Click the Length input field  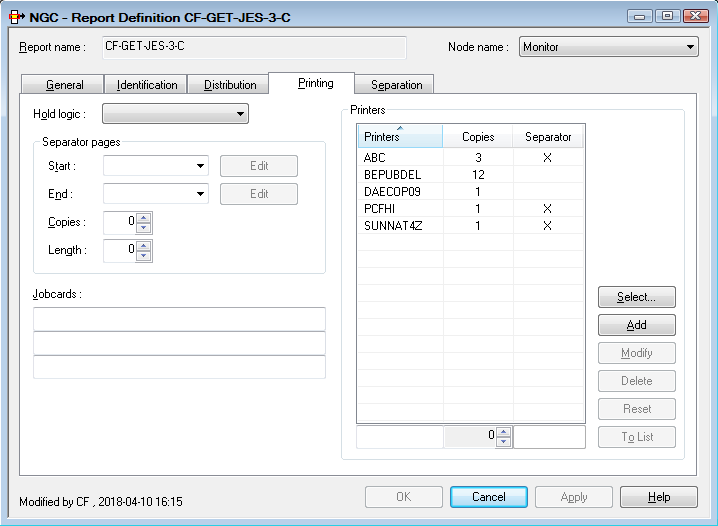(x=120, y=250)
